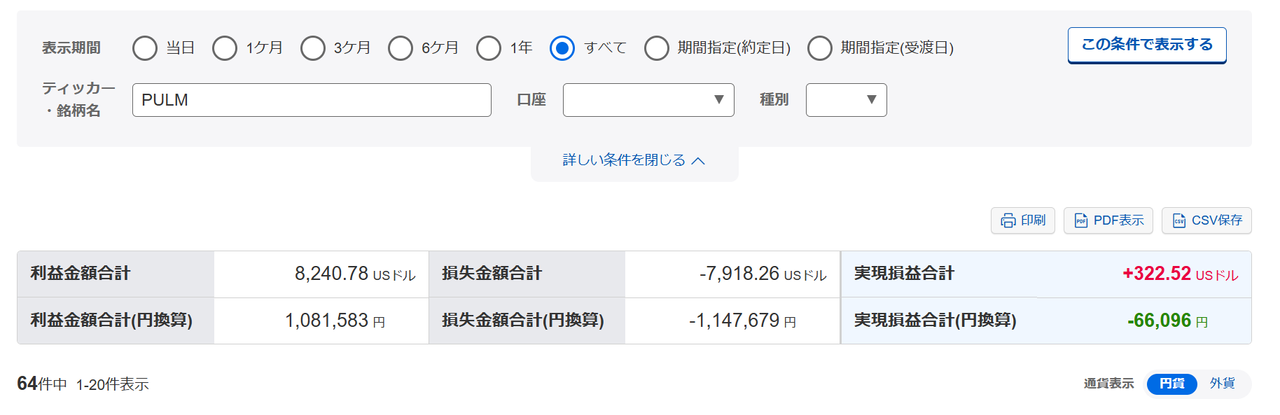Click the -7,918.26 USドル loss total value

tap(764, 274)
